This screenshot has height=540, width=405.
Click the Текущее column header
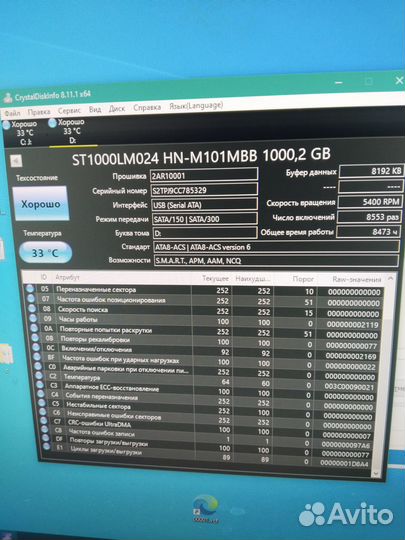click(215, 278)
